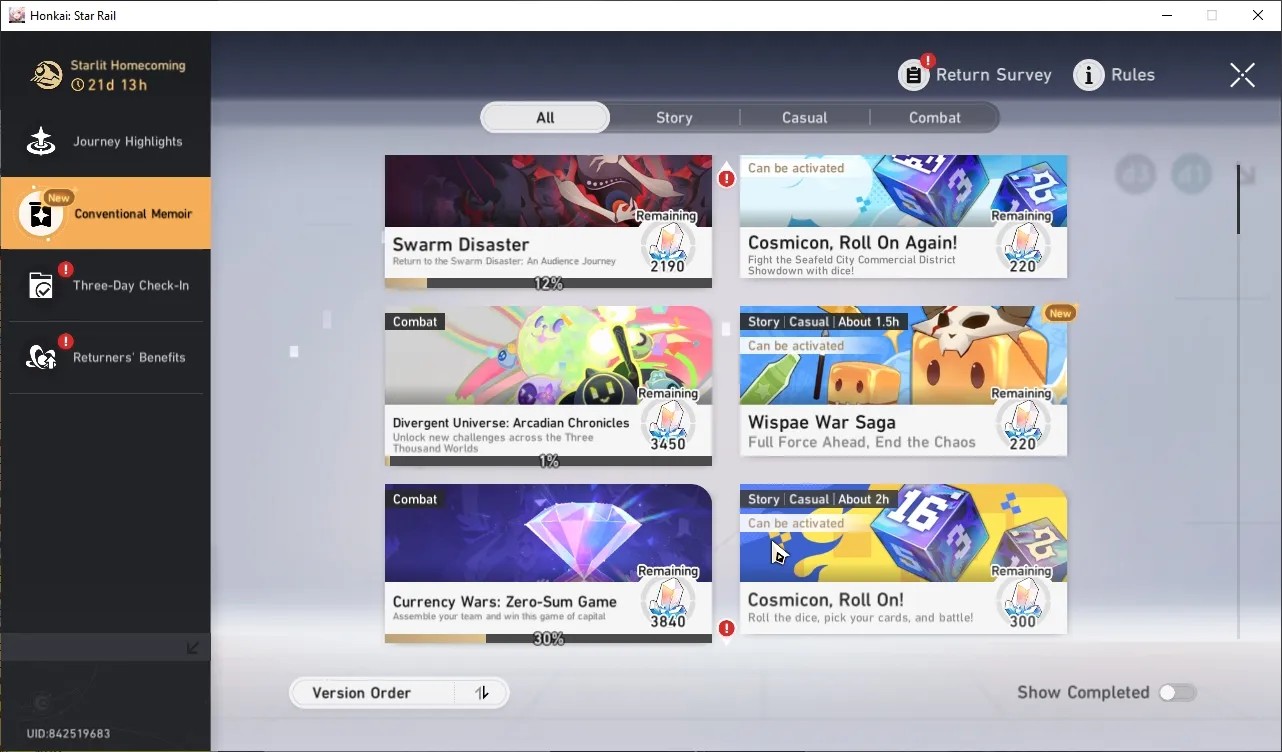Click the "New" badge on Wispae War Saga
The image size is (1282, 752).
click(1060, 314)
